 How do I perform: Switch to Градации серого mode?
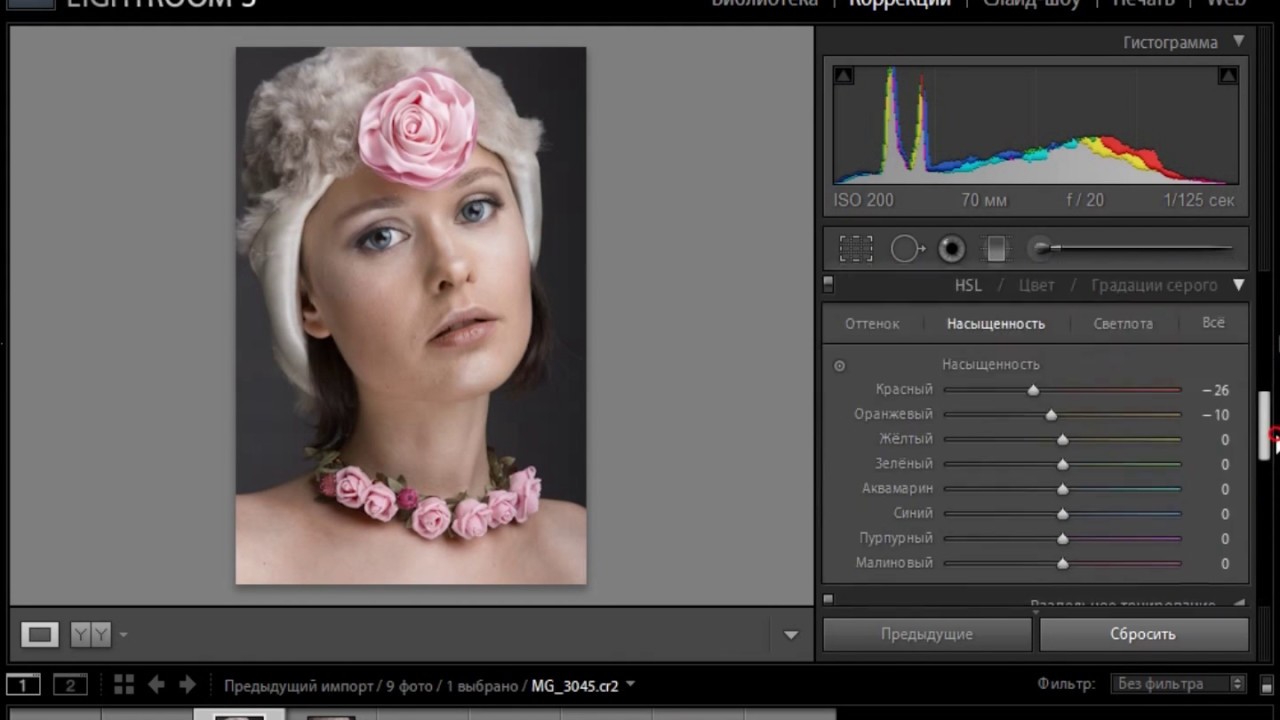coord(1154,285)
